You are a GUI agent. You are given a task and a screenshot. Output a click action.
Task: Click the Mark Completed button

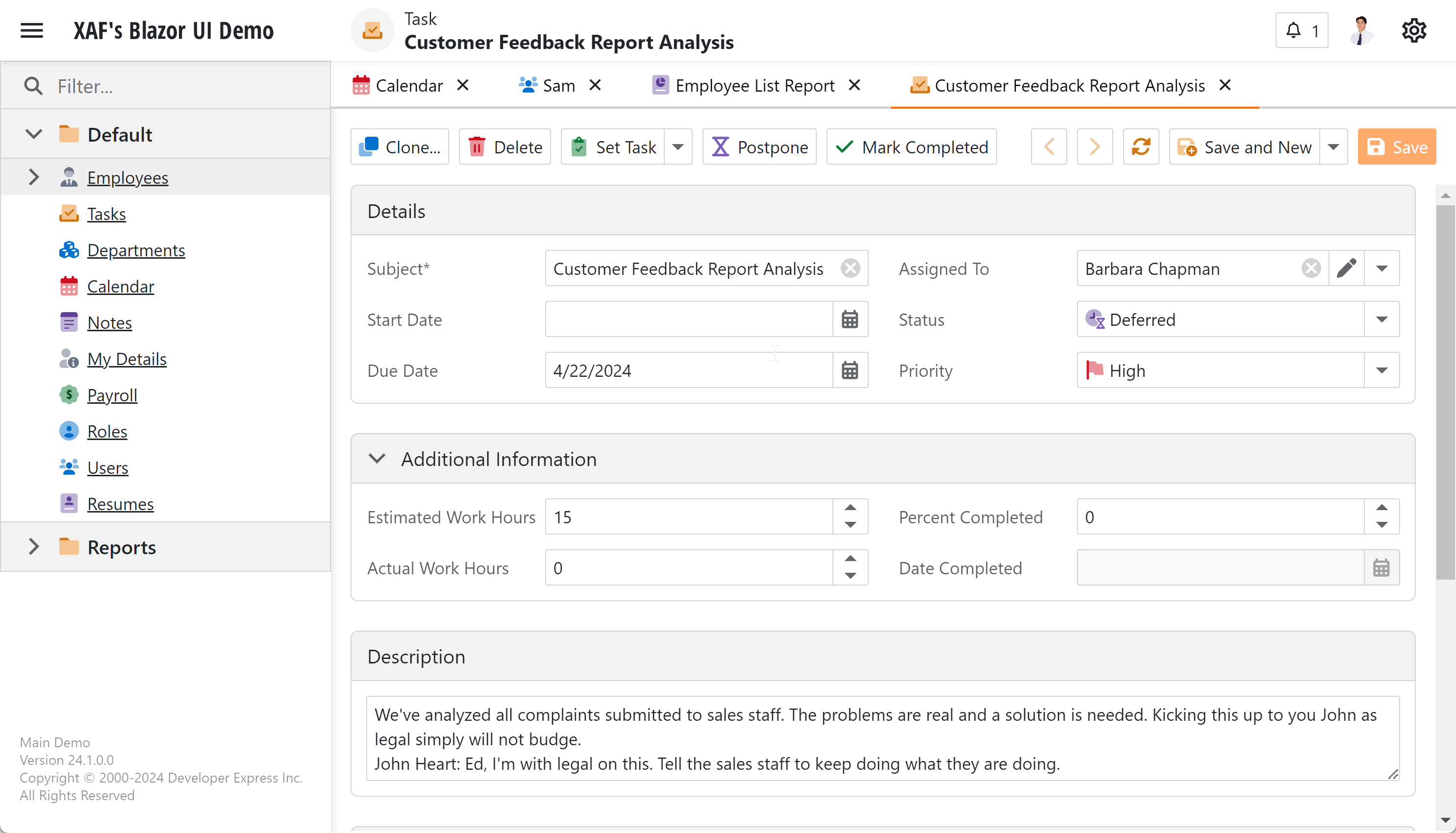click(911, 147)
